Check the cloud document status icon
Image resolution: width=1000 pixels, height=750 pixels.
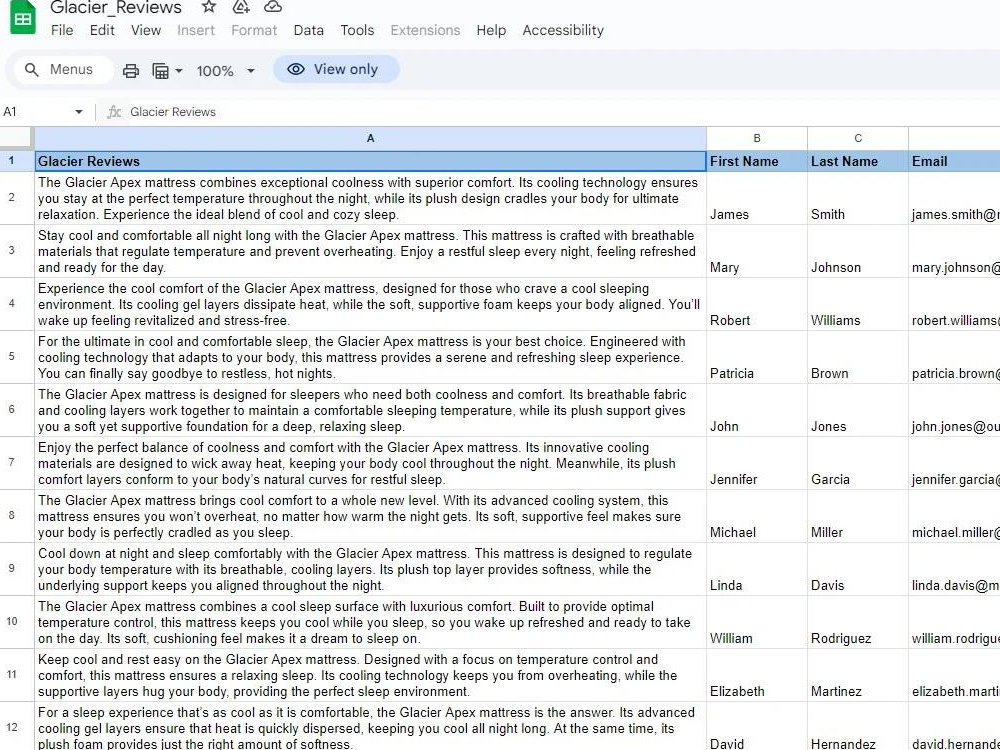pyautogui.click(x=273, y=7)
